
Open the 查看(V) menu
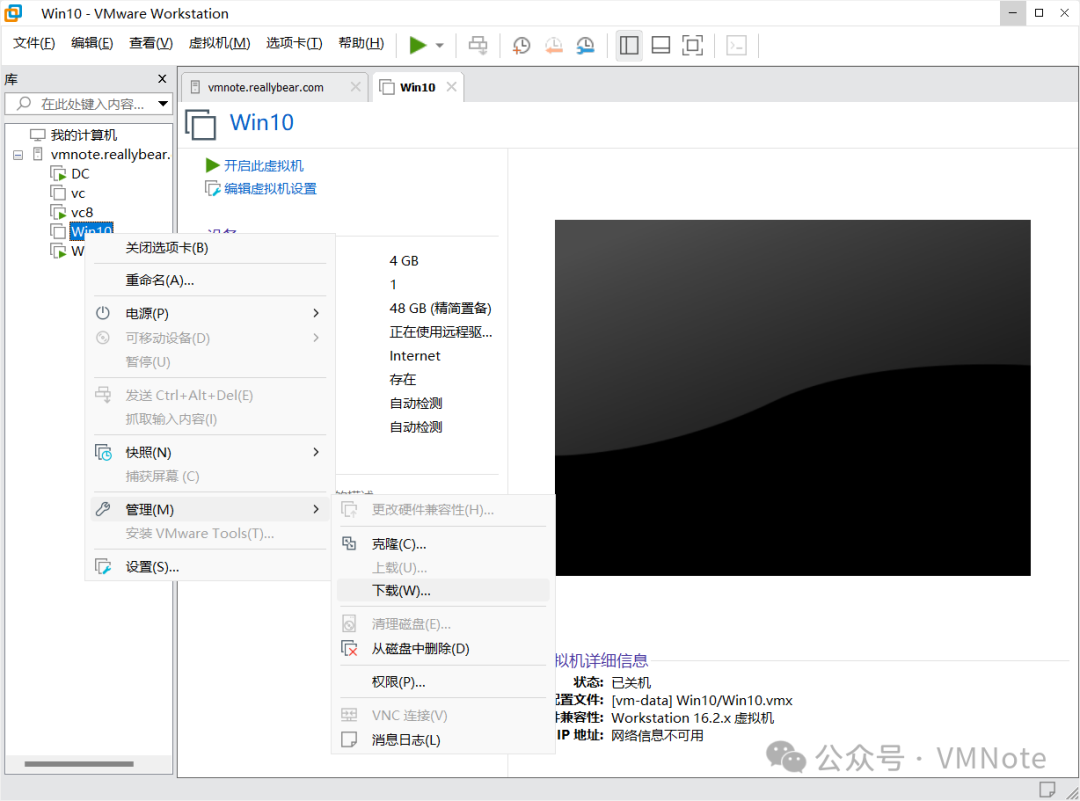151,43
